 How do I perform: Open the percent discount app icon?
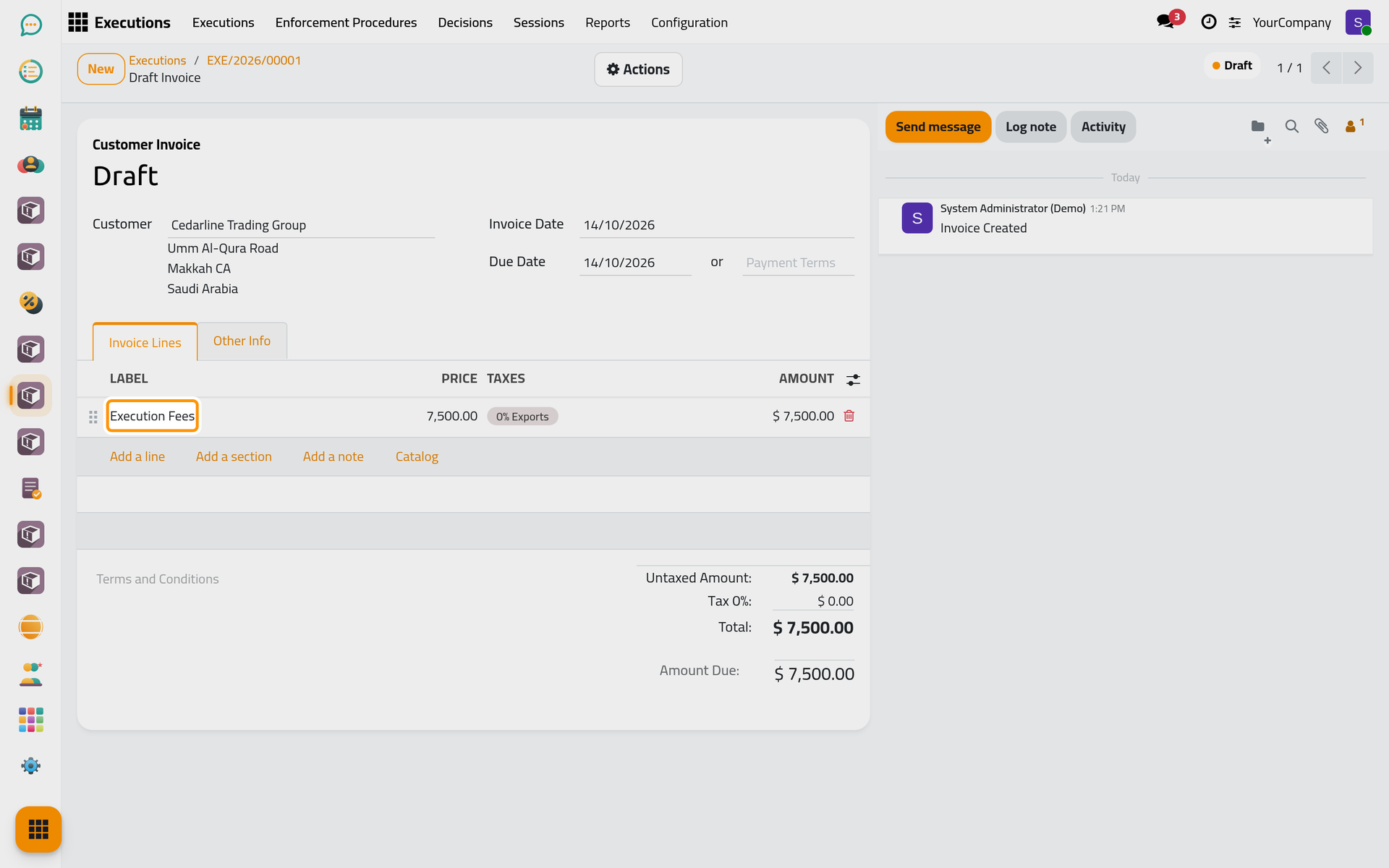(x=30, y=303)
